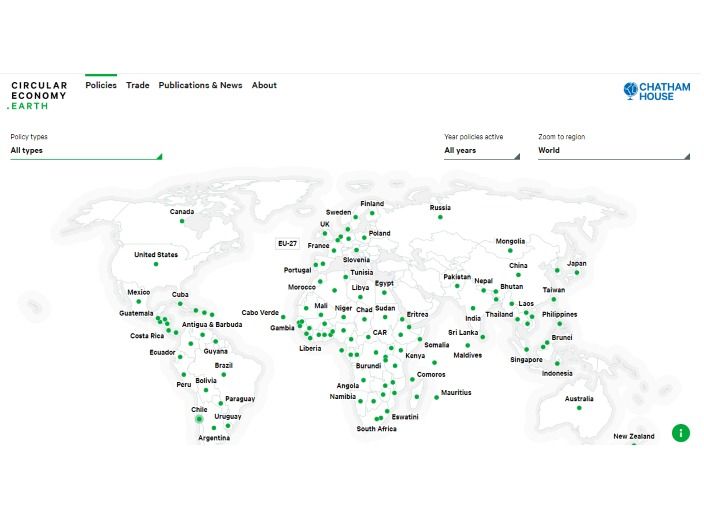Click the Mexico map label
Viewport: 704px width, 528px height.
click(139, 292)
